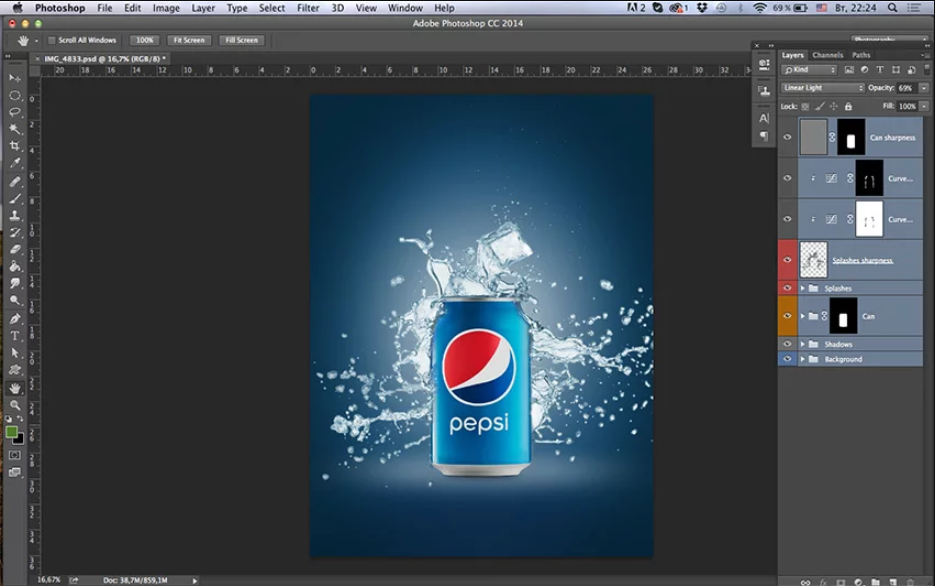Hide the Can sharpness layer
This screenshot has width=935, height=586.
click(787, 137)
